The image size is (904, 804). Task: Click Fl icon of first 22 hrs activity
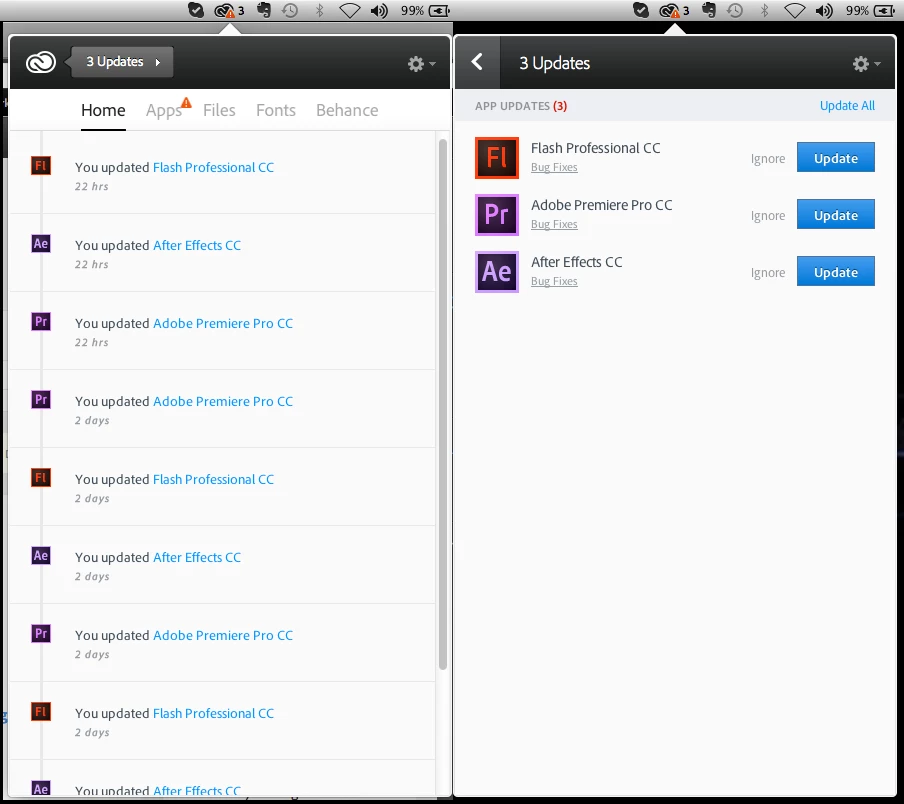tap(41, 166)
